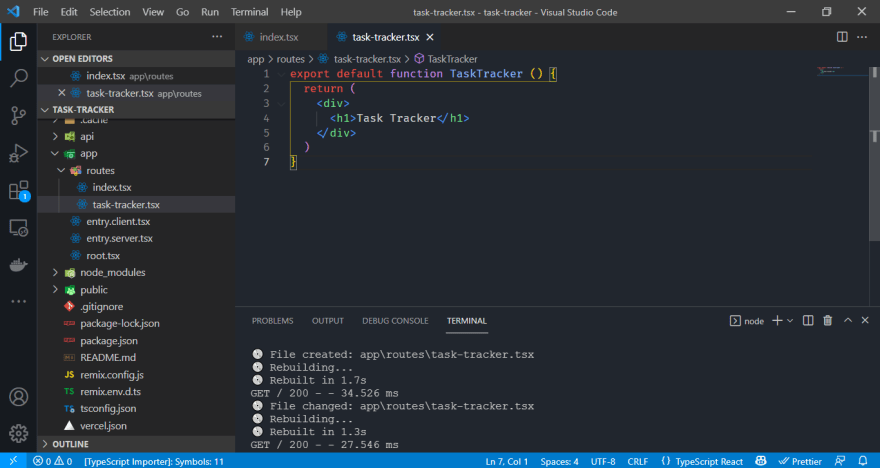Close the terminal panel
Screen dimensions: 880x468
pos(865,320)
